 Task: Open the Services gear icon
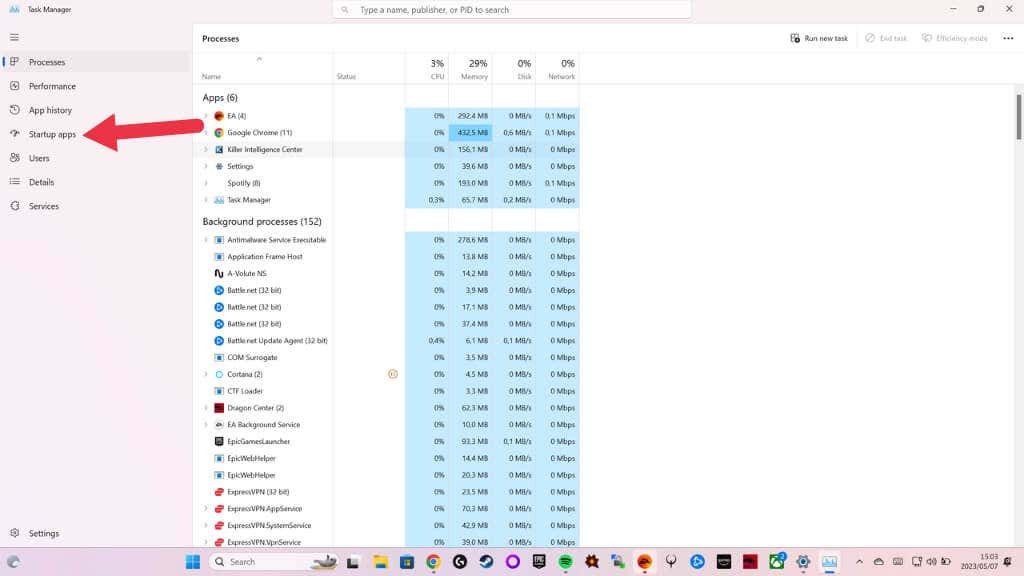click(x=14, y=206)
